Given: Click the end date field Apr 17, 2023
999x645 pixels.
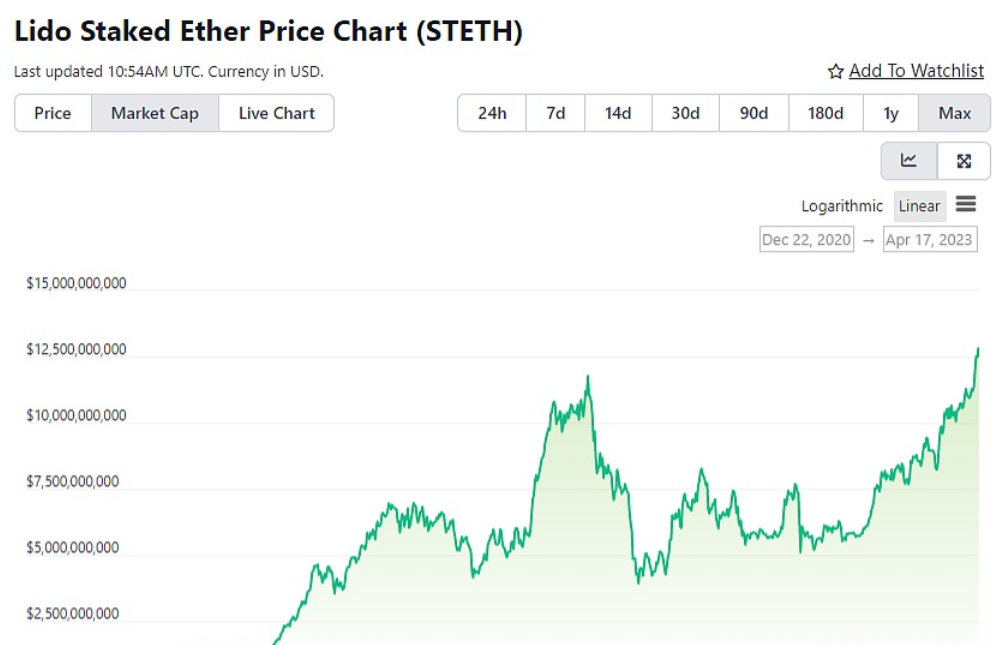Looking at the screenshot, I should (x=930, y=240).
